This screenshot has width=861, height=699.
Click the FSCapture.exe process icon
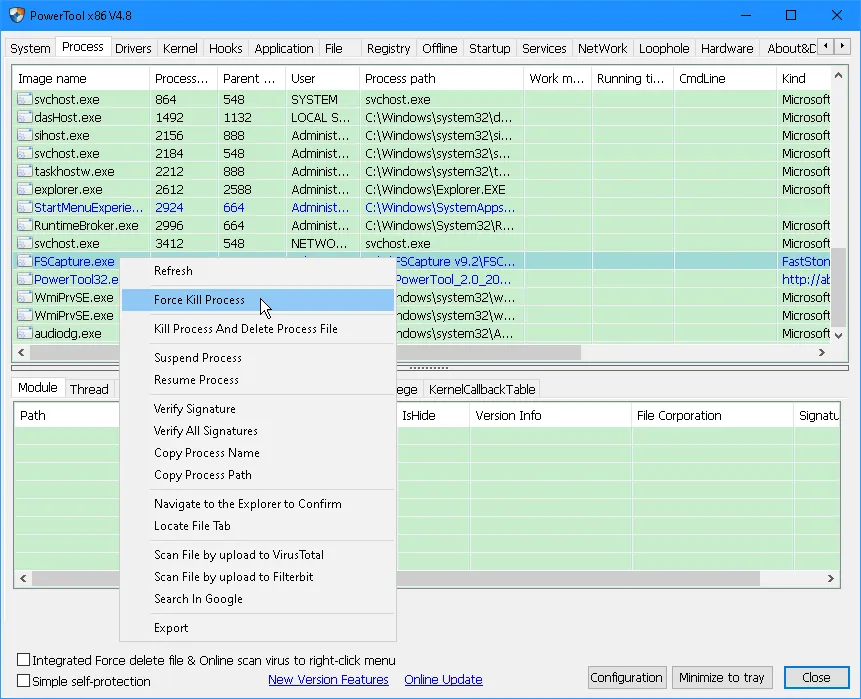coord(22,261)
